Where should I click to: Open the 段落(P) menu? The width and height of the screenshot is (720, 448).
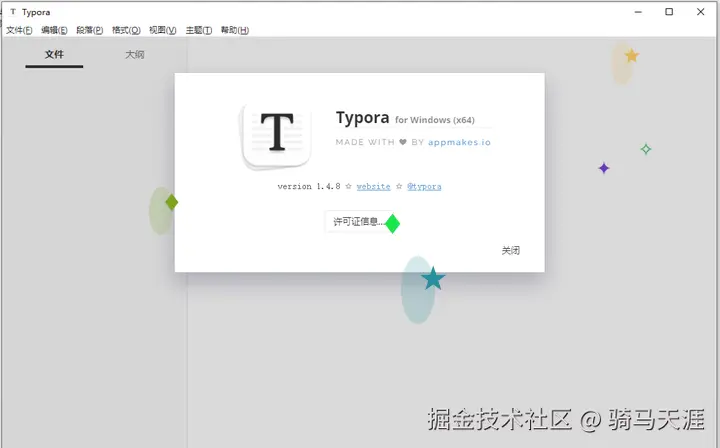[x=90, y=30]
